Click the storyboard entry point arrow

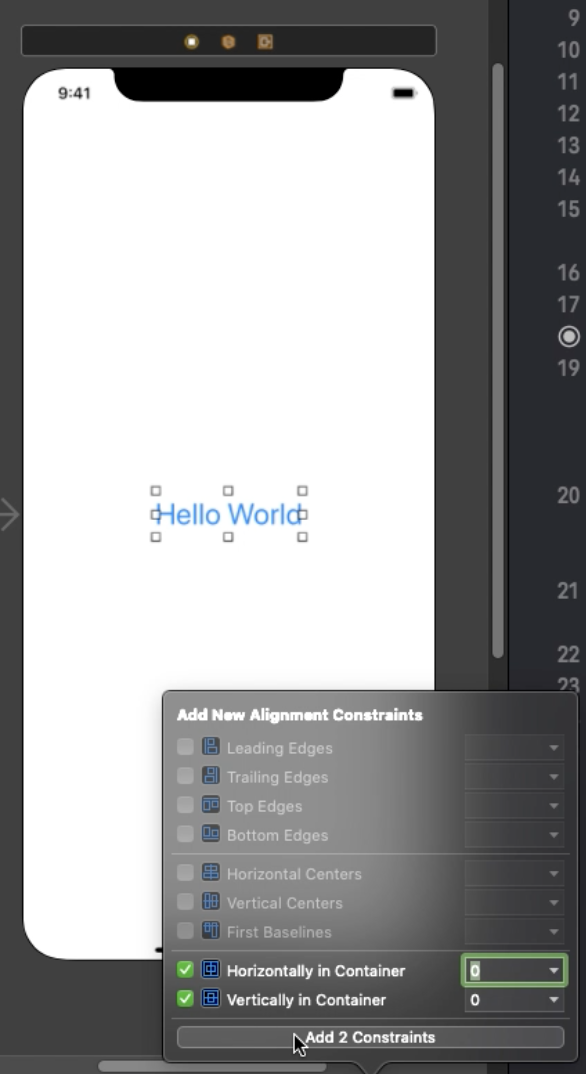click(x=10, y=514)
